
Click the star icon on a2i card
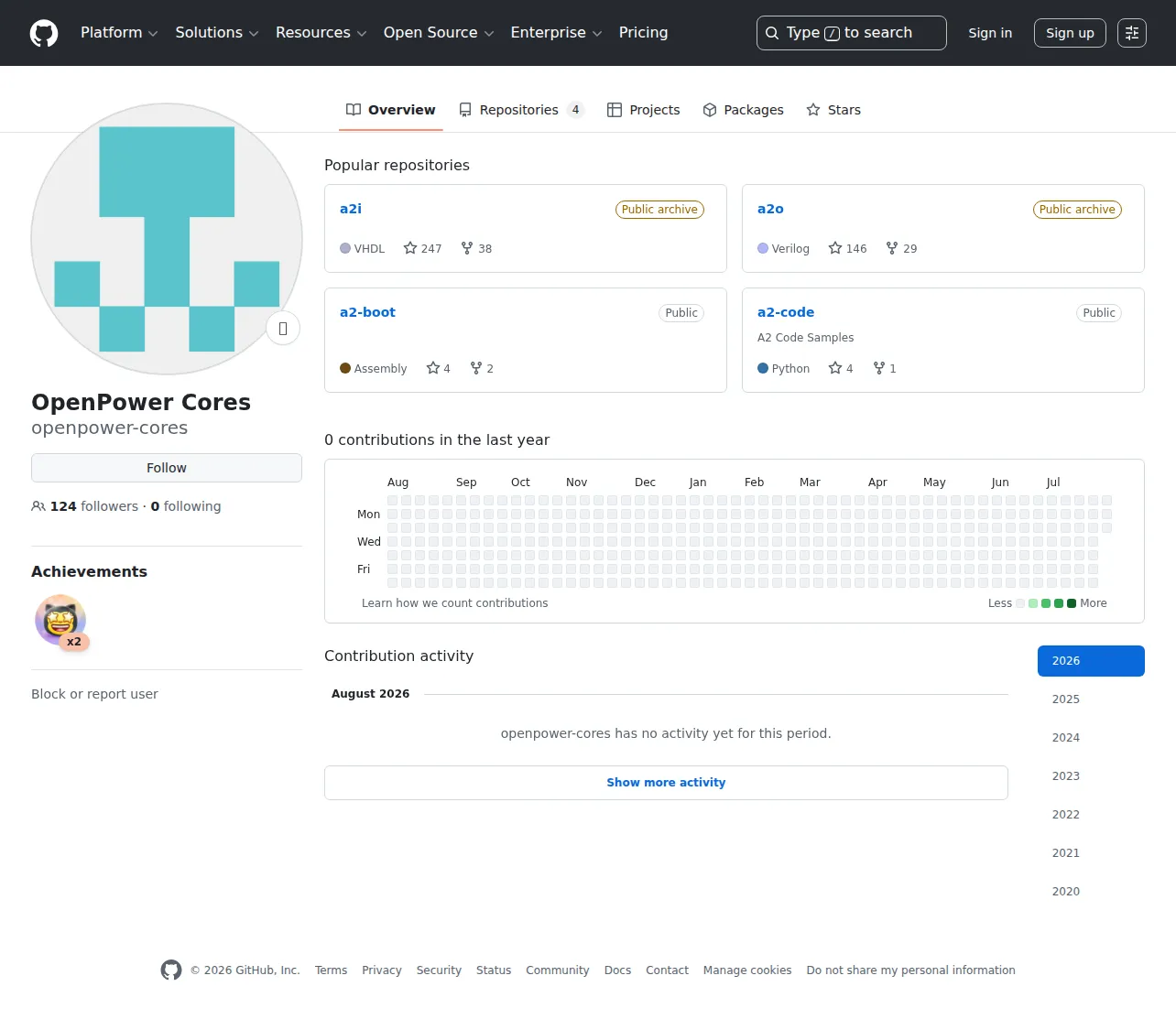(x=410, y=248)
